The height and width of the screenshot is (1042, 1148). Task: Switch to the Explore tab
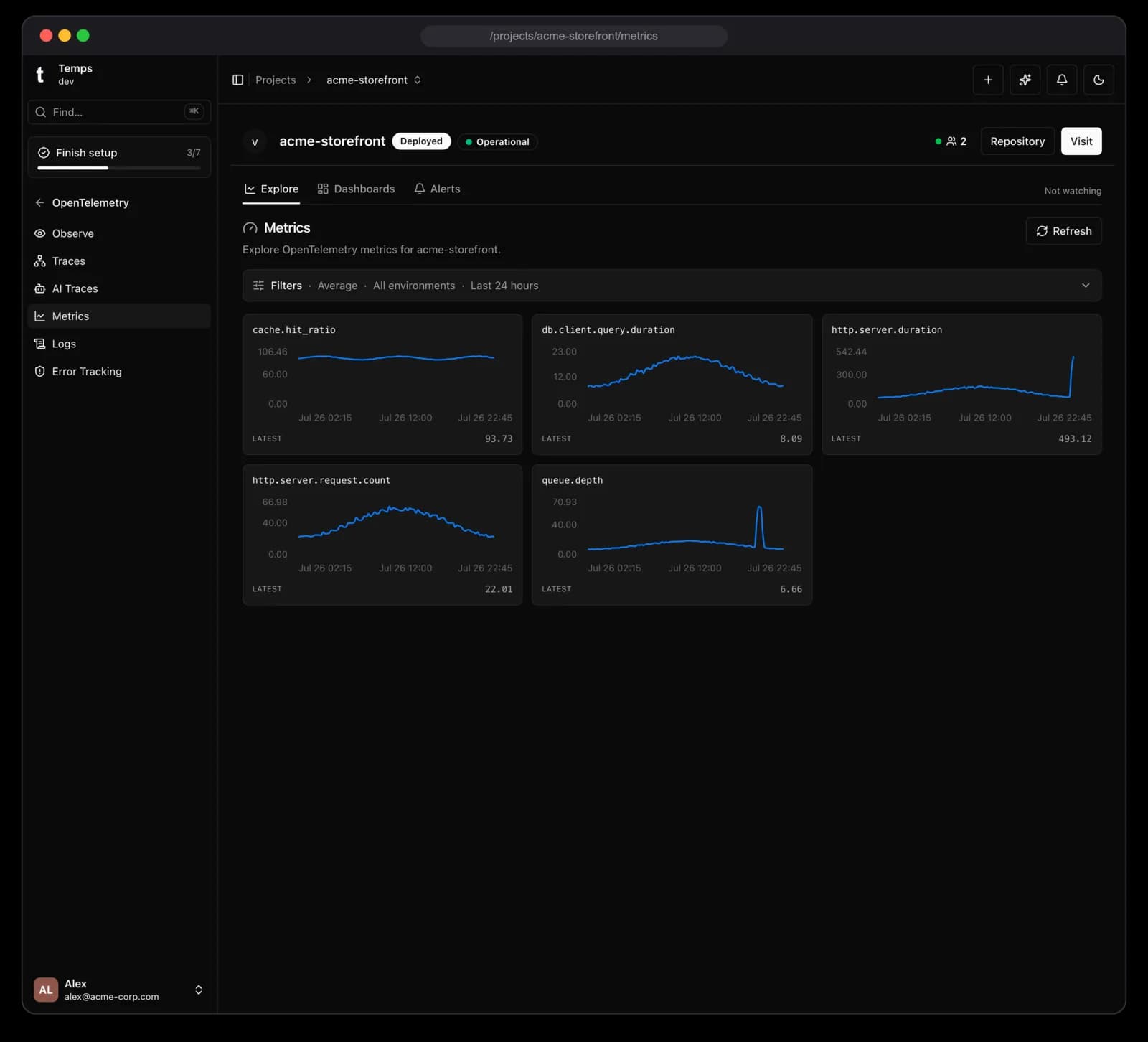coord(271,189)
